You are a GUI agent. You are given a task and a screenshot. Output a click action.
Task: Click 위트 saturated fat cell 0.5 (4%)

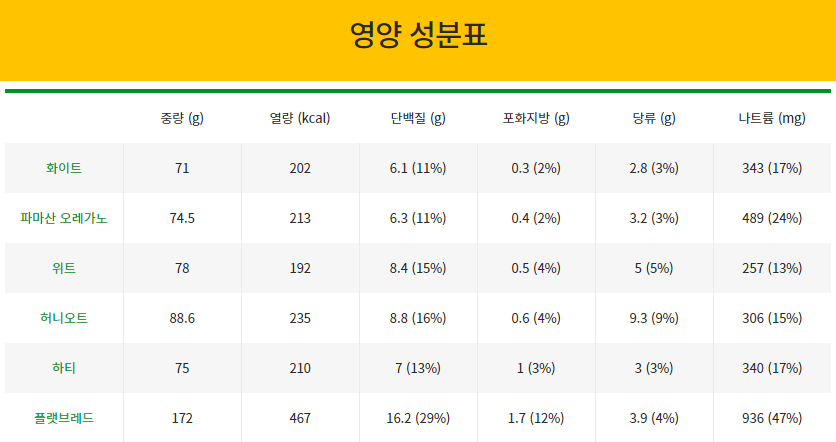536,268
